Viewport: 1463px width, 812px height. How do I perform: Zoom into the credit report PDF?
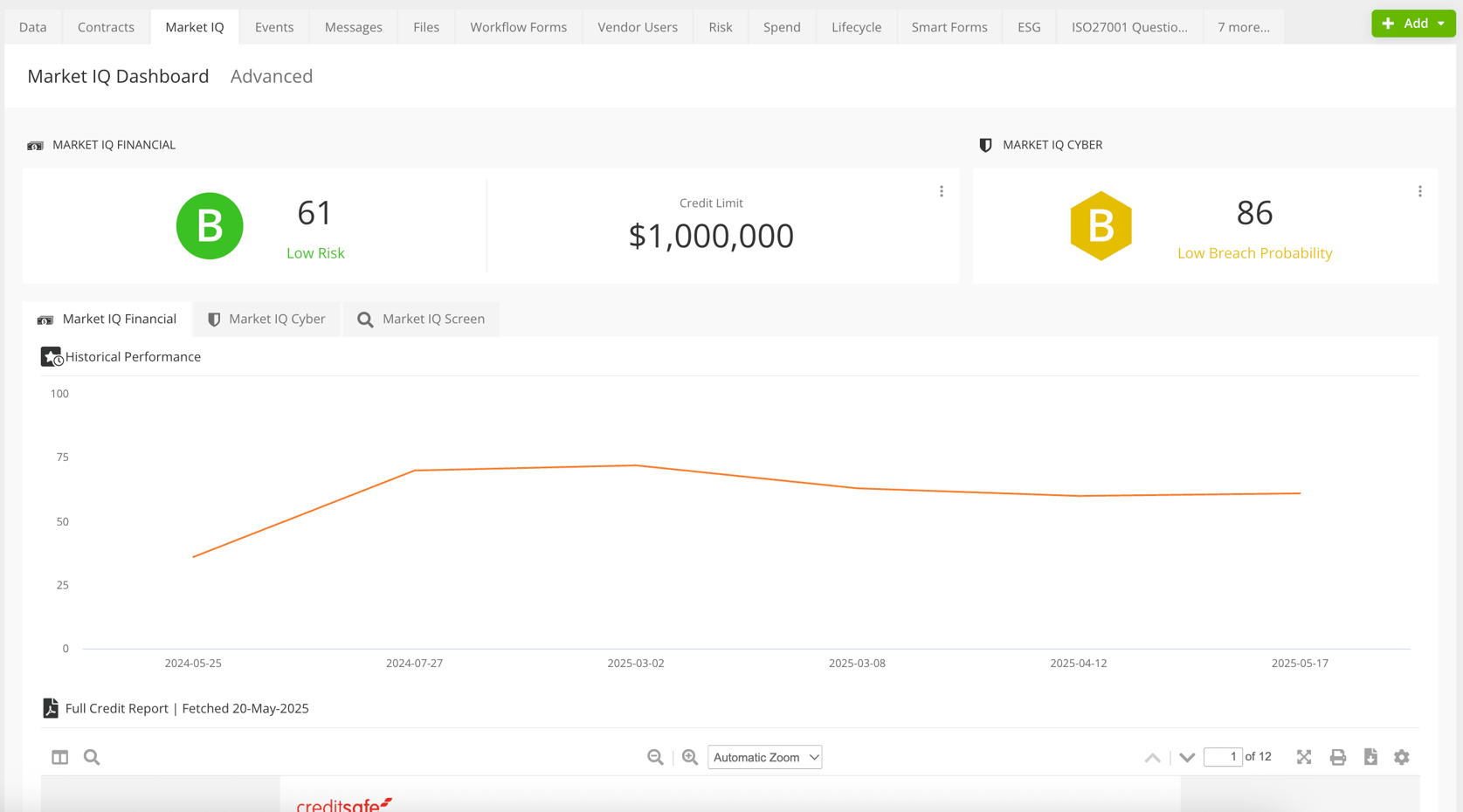point(690,757)
